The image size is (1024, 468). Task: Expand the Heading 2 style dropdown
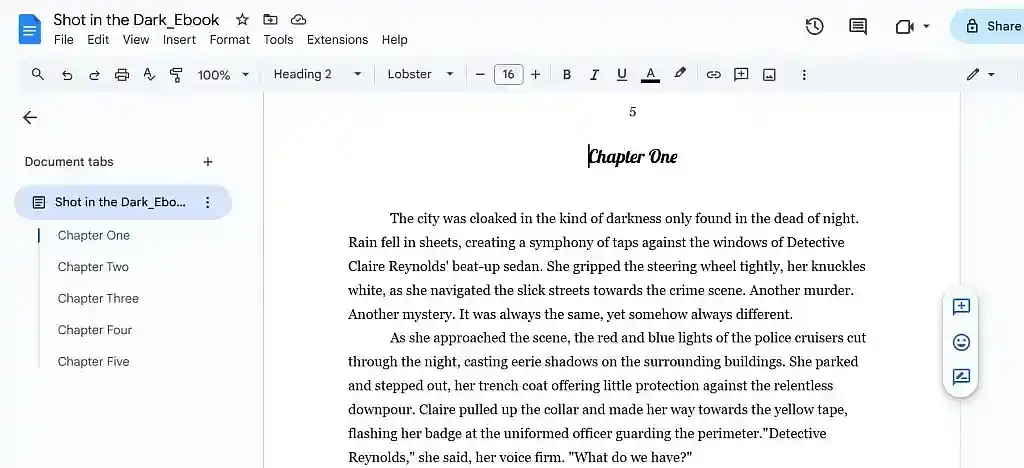pos(317,75)
